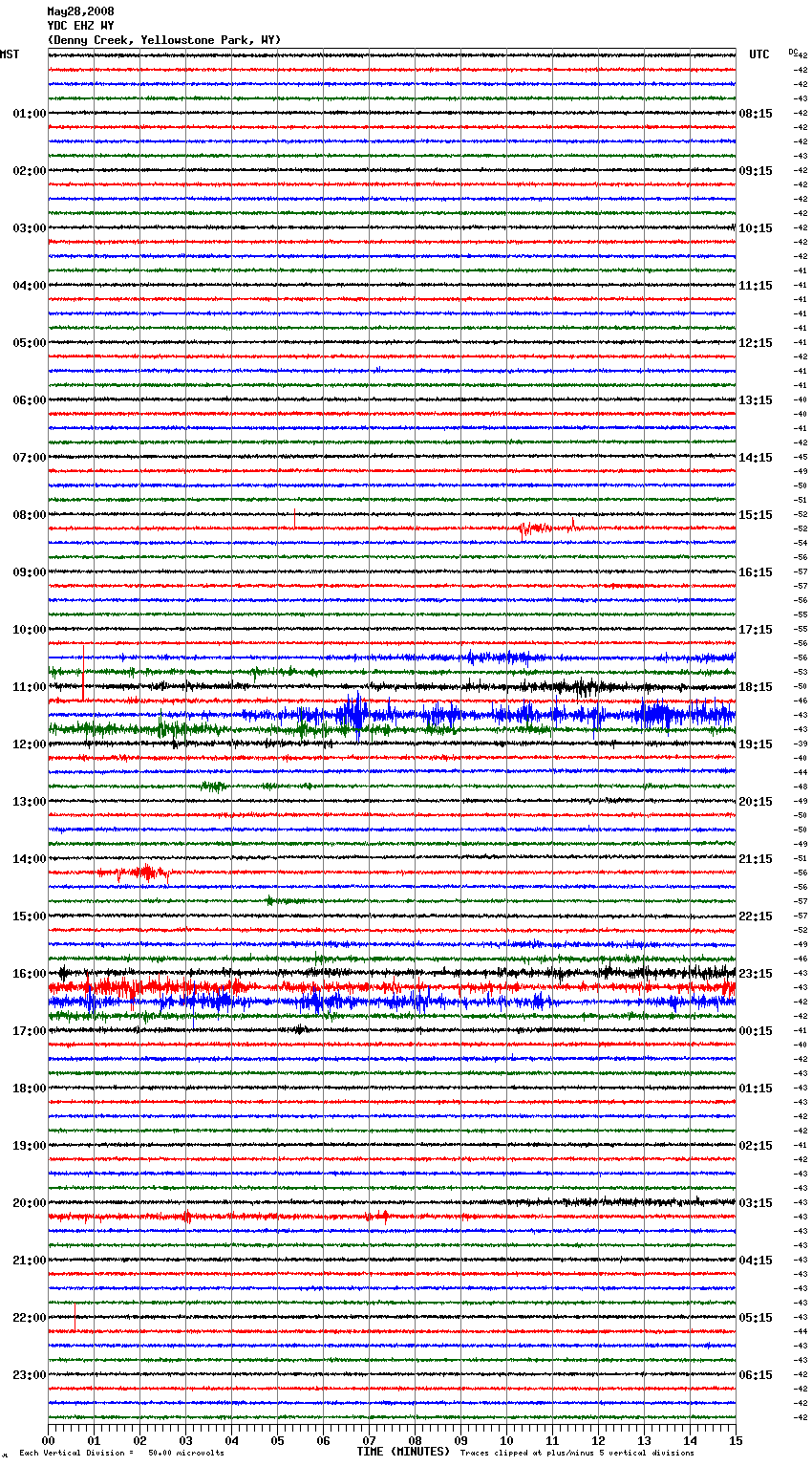Screen dimensions: 812x1466
Task: Select the 18:00 MST row label
Action: (x=30, y=1089)
